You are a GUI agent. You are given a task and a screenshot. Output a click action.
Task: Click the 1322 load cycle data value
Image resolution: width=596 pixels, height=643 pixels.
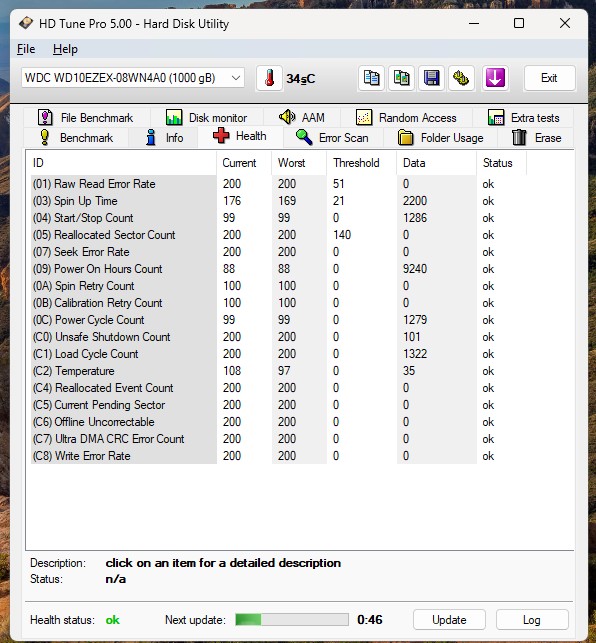(x=415, y=354)
